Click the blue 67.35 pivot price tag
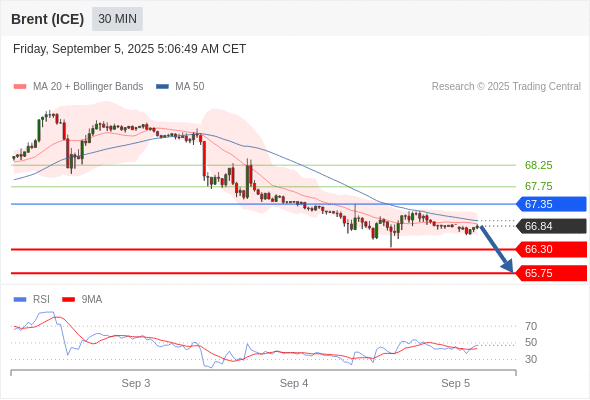 click(551, 204)
